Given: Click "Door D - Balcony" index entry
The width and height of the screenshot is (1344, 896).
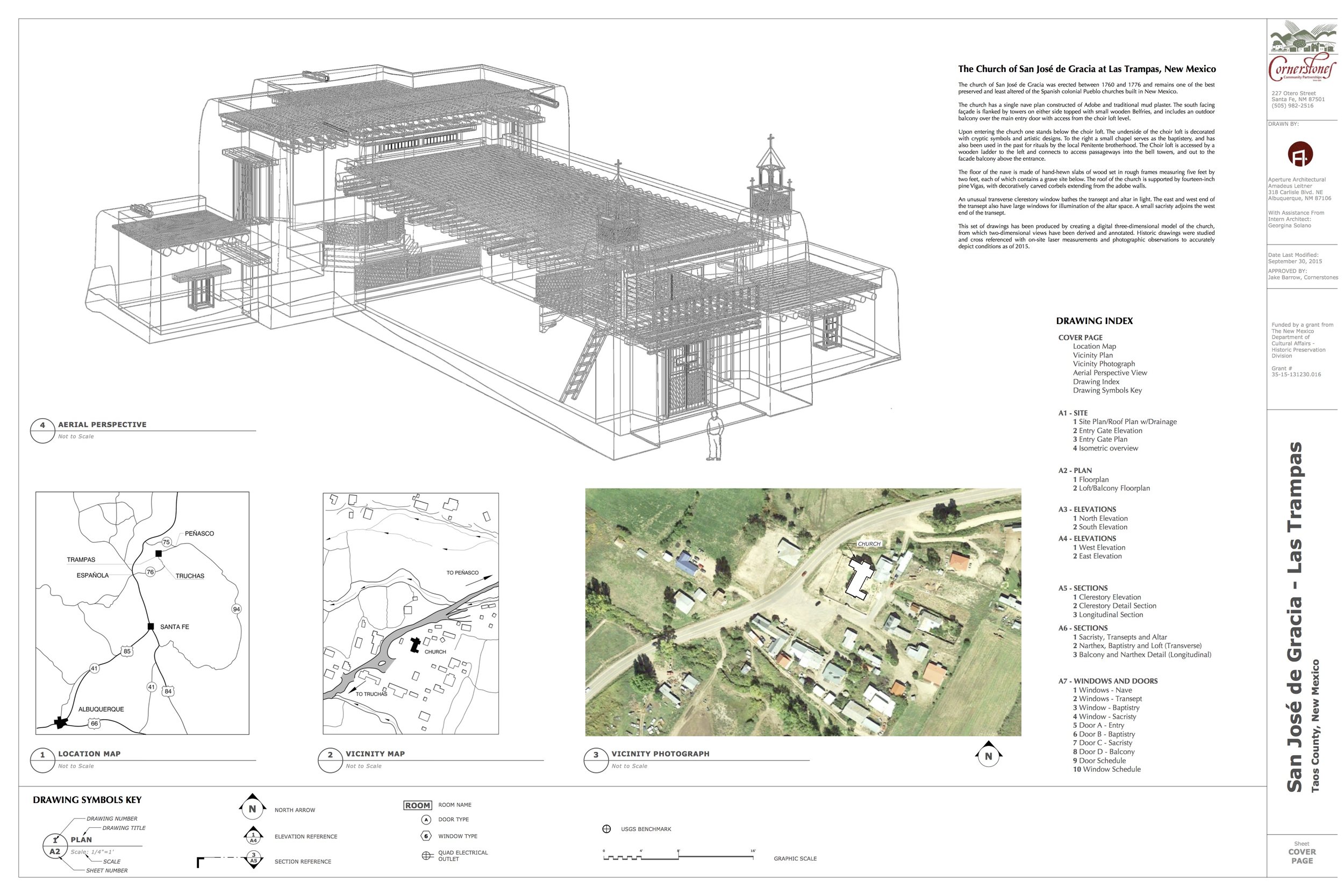Looking at the screenshot, I should tap(1104, 751).
